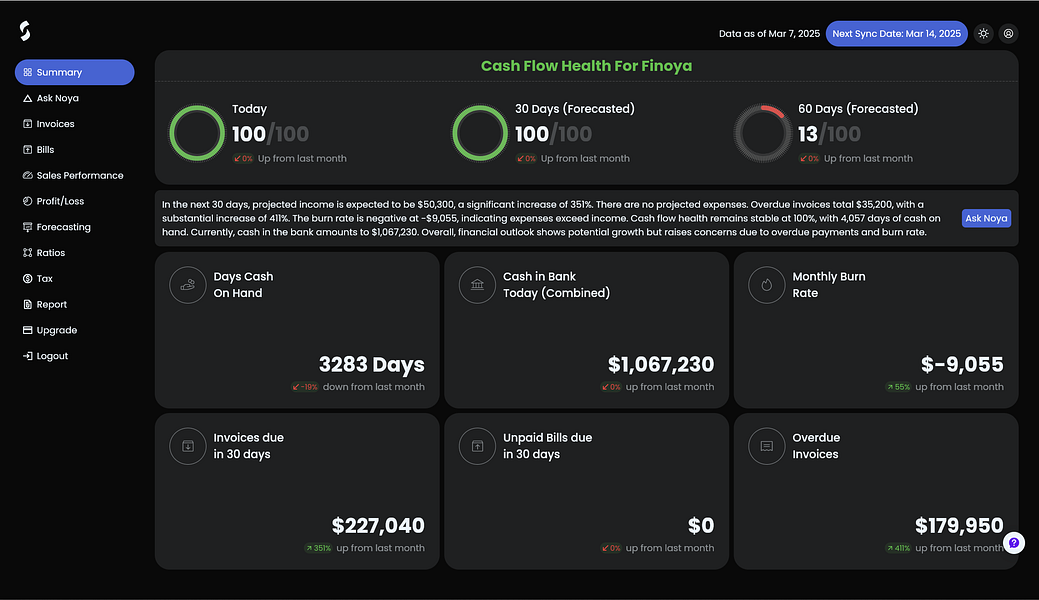Screen dimensions: 1039x600
Task: Click the blue Ask Noya button
Action: coord(986,217)
